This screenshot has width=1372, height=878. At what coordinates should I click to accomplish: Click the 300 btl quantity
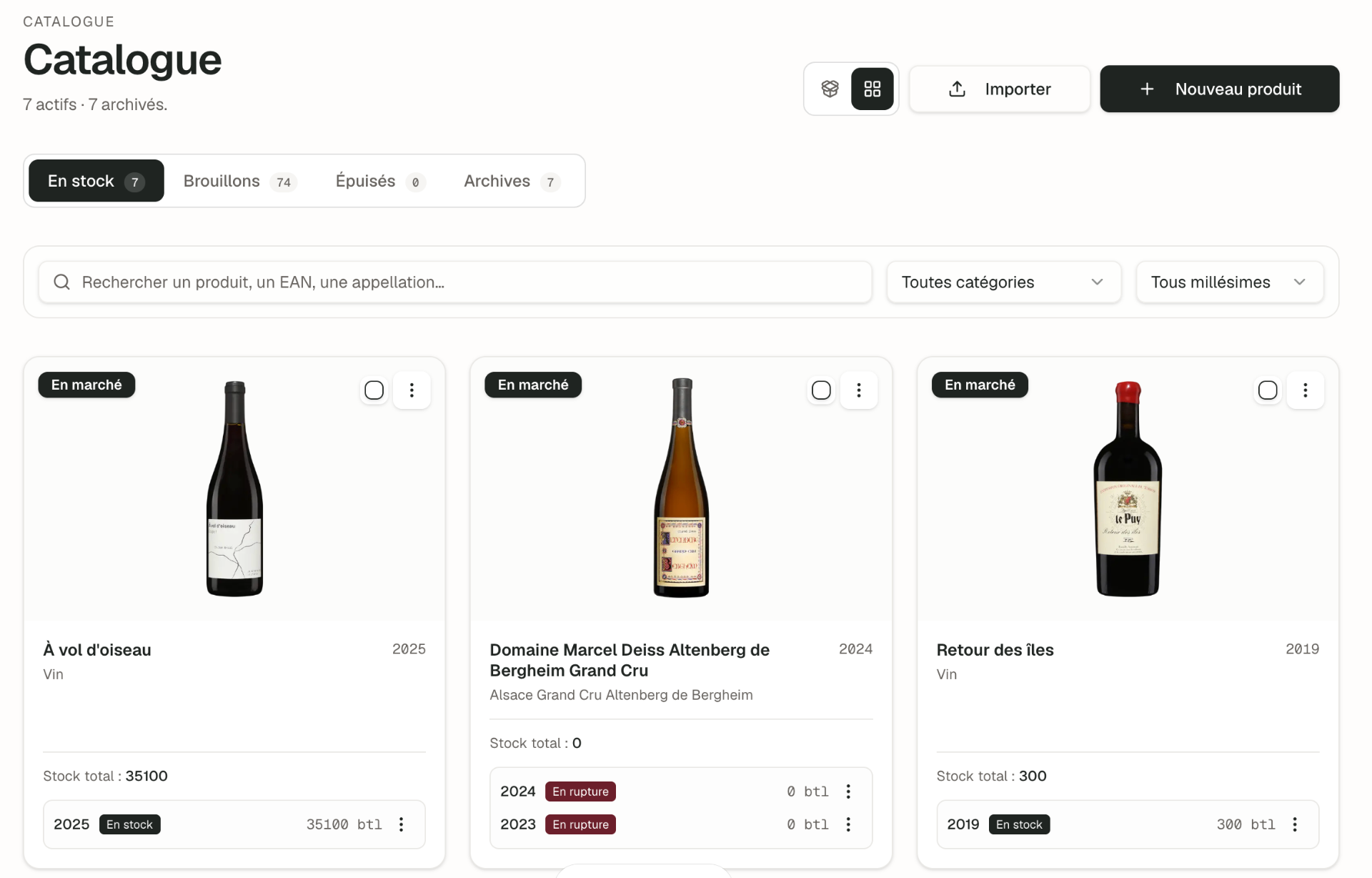point(1246,824)
